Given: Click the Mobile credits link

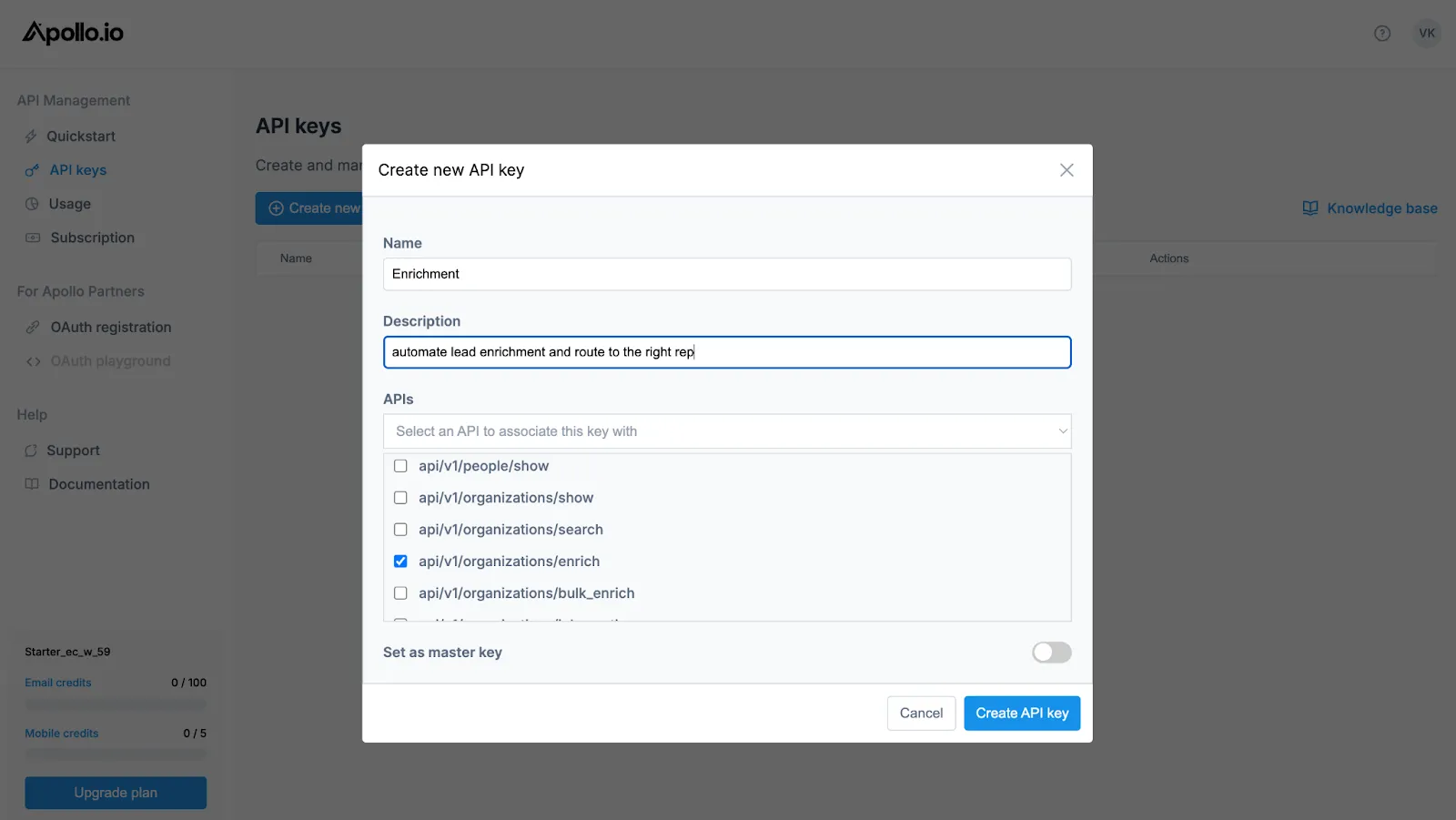Looking at the screenshot, I should click(x=62, y=734).
